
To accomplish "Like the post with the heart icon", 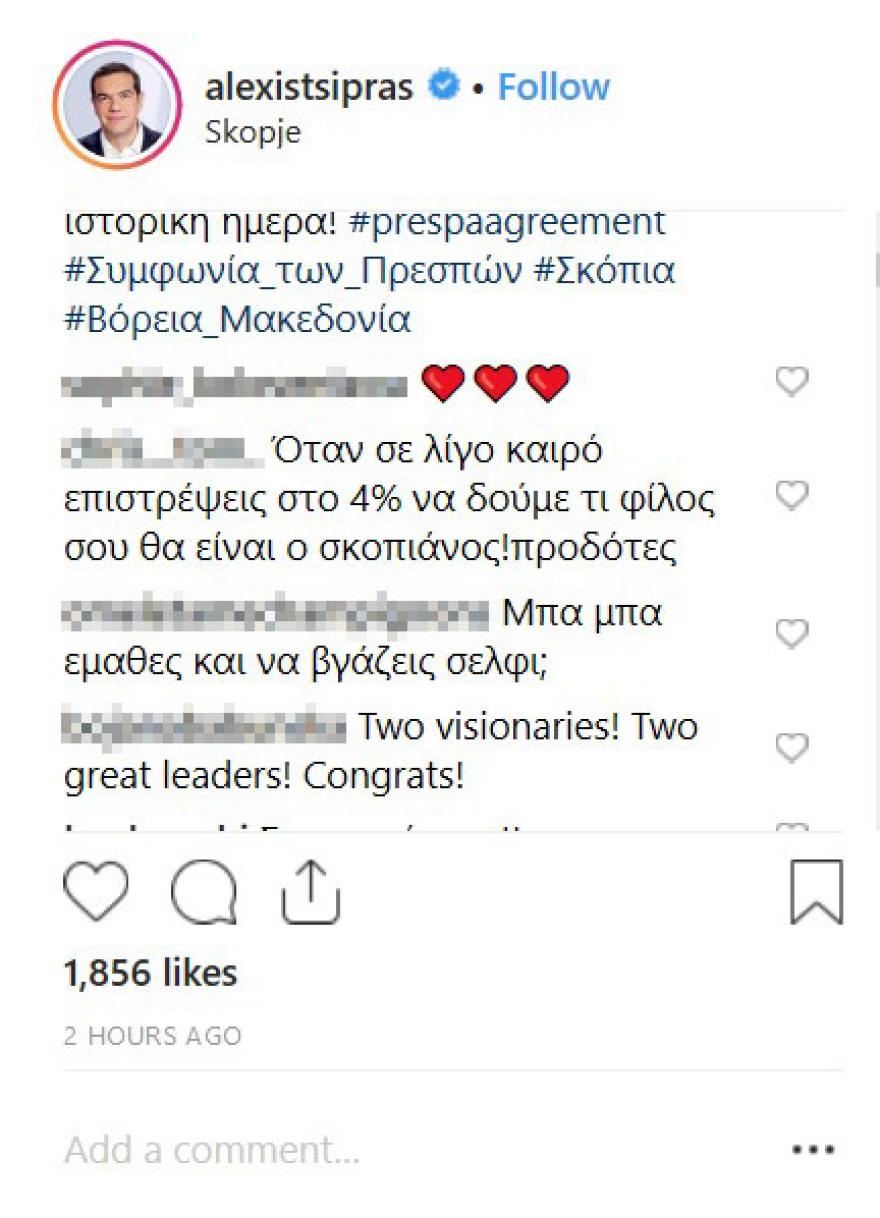I will 97,893.
